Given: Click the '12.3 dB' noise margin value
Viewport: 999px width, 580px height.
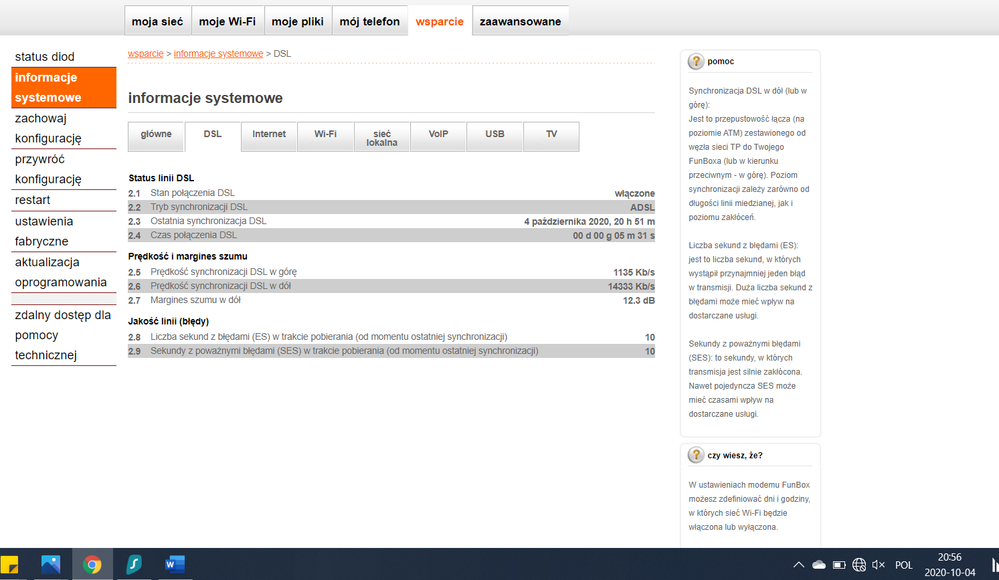Looking at the screenshot, I should [639, 300].
